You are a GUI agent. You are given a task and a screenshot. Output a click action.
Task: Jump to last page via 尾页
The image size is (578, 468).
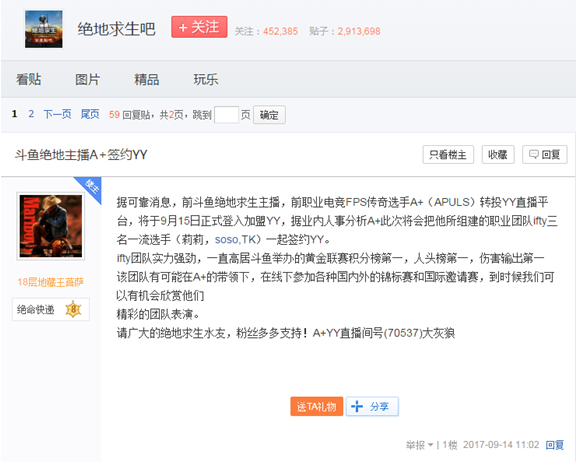point(90,114)
